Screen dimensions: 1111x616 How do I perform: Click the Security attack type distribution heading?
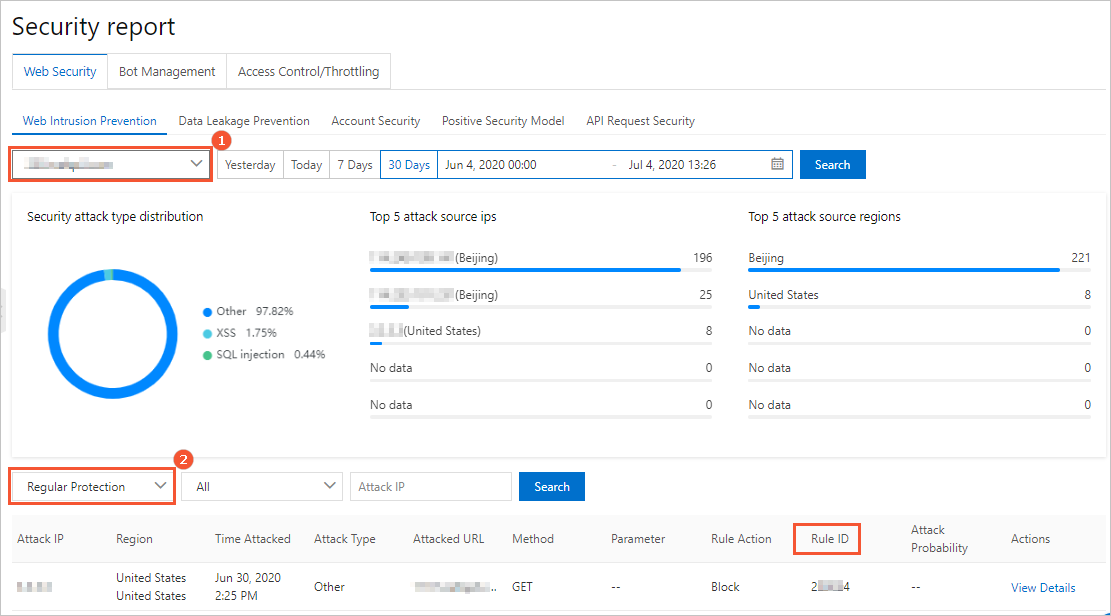[x=115, y=217]
